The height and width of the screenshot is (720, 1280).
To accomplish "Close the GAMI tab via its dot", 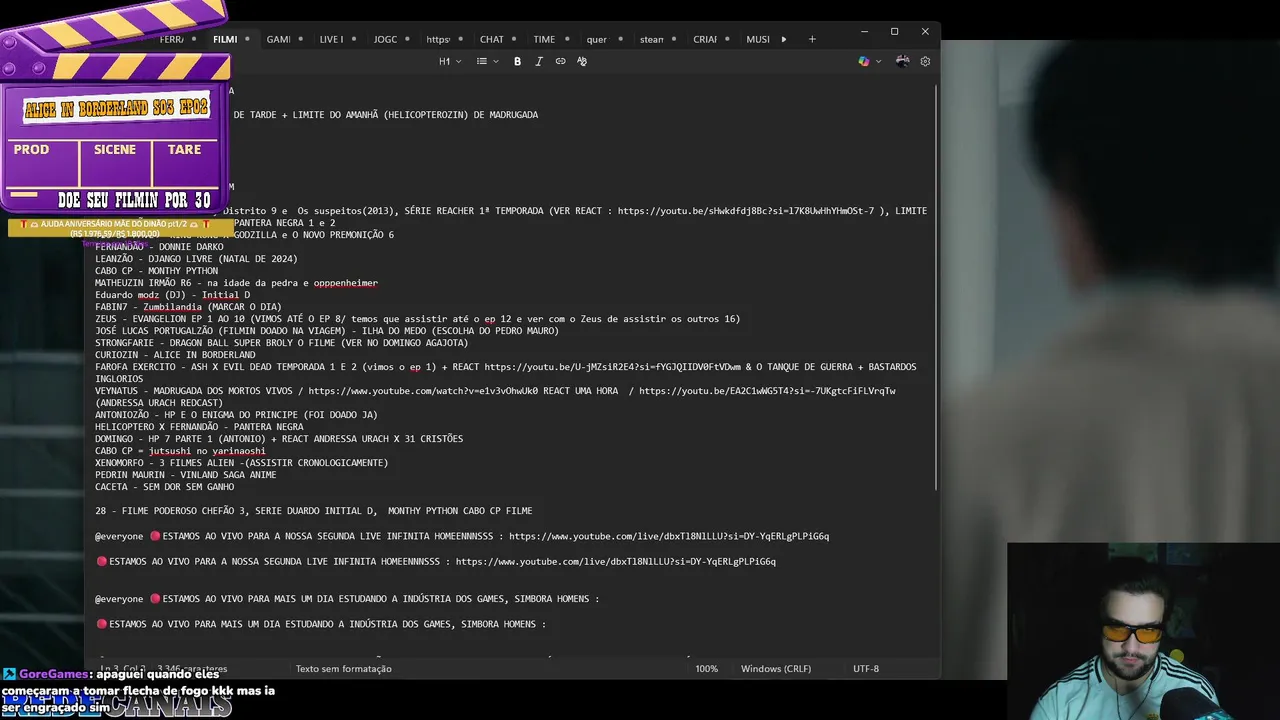I will pos(301,39).
